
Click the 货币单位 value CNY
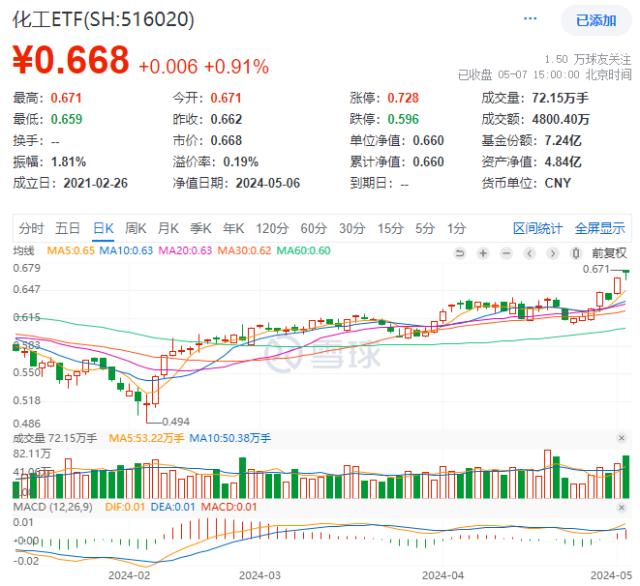pyautogui.click(x=558, y=183)
